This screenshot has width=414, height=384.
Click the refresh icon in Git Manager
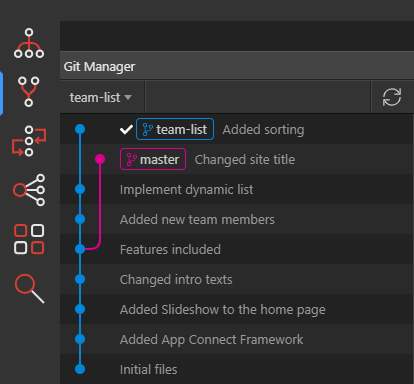(x=392, y=97)
